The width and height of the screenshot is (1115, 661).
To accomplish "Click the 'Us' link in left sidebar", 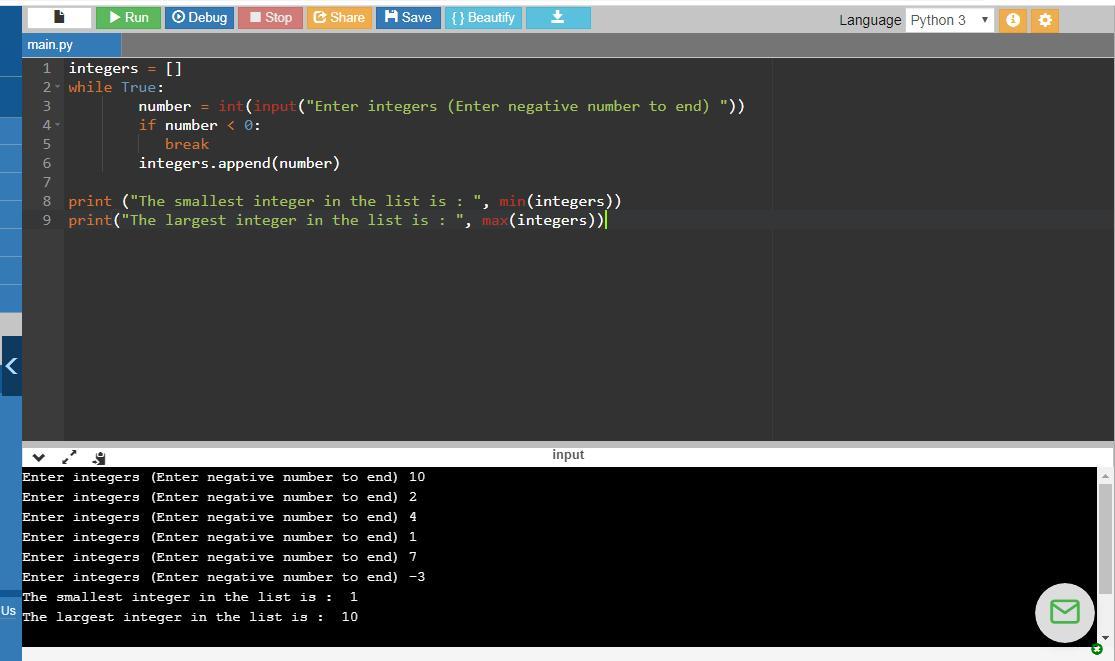I will [9, 611].
